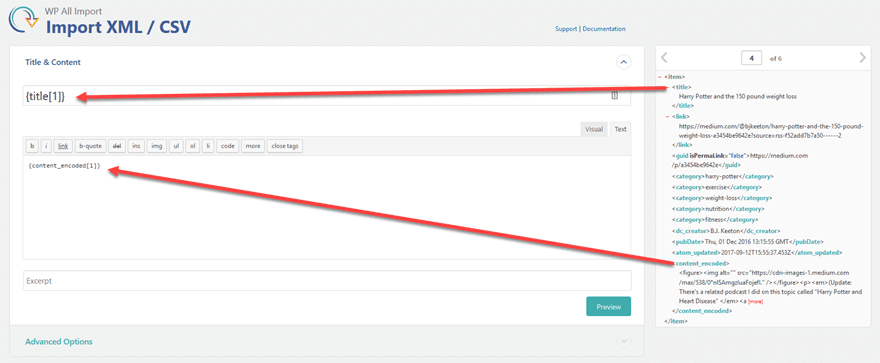The height and width of the screenshot is (363, 880).
Task: Switch to the Text editor tab
Action: coord(620,129)
